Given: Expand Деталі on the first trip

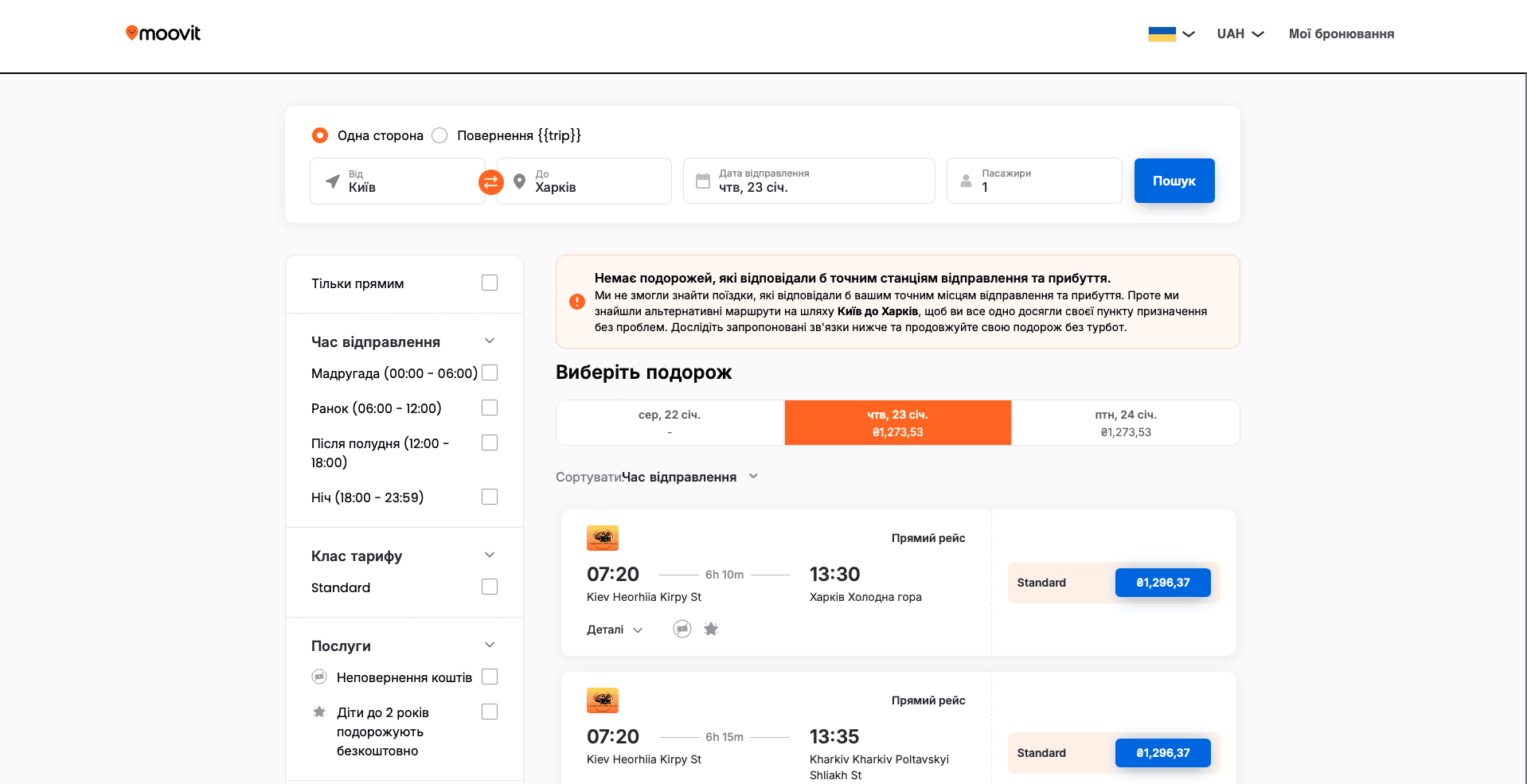Looking at the screenshot, I should coord(615,630).
